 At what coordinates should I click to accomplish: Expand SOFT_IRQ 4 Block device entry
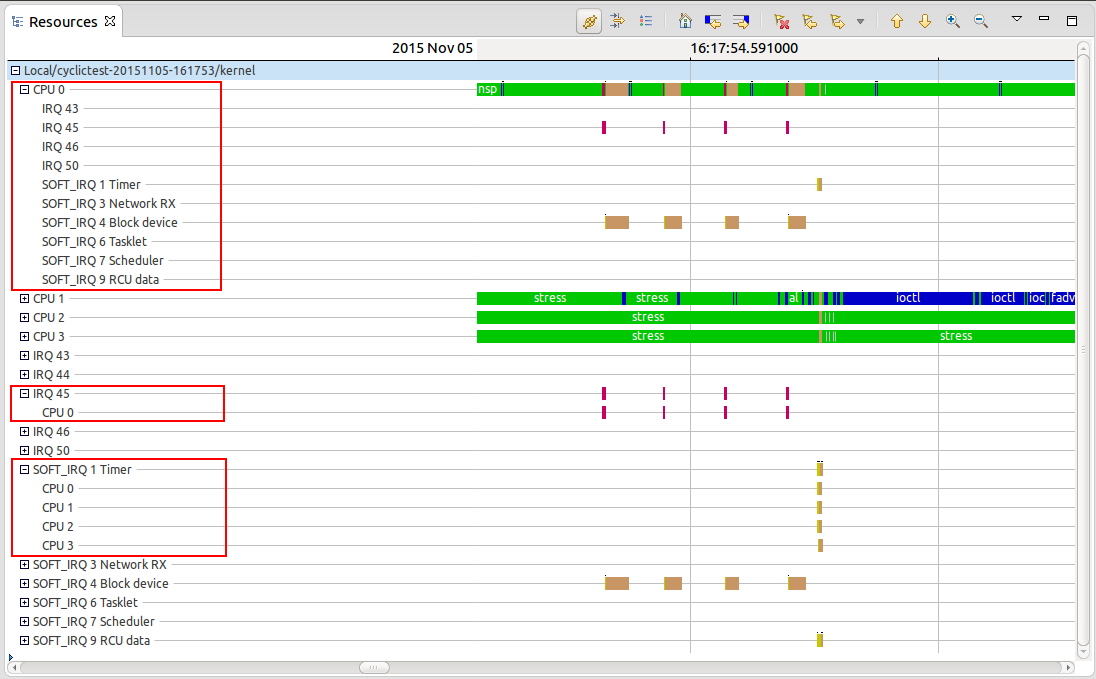tap(25, 583)
